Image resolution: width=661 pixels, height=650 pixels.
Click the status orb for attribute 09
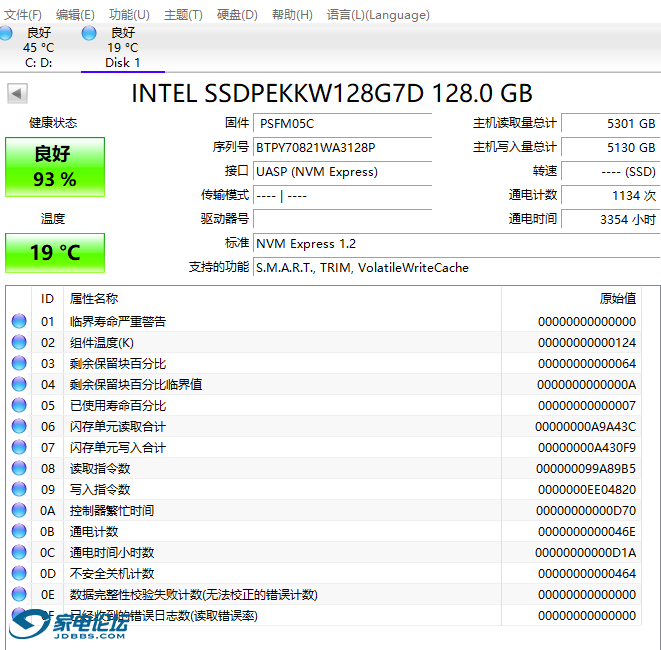point(19,489)
